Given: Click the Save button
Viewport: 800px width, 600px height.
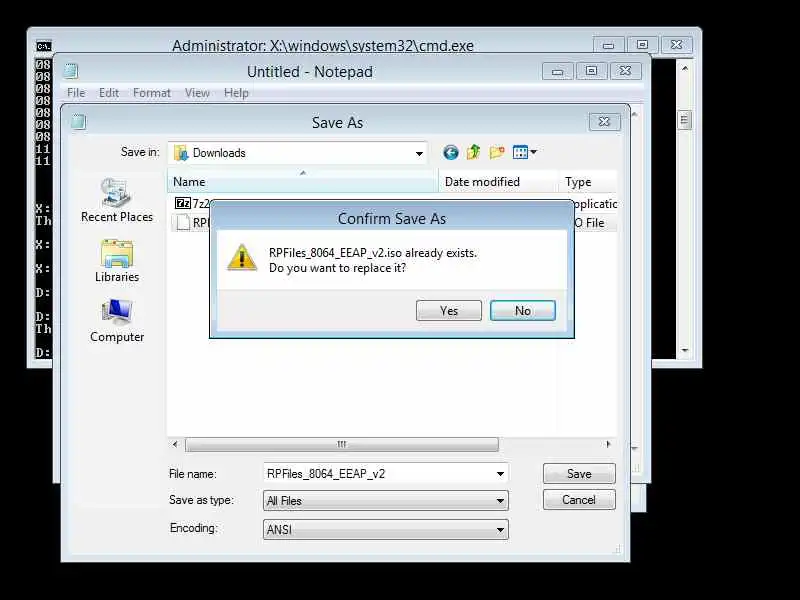Looking at the screenshot, I should tap(579, 473).
